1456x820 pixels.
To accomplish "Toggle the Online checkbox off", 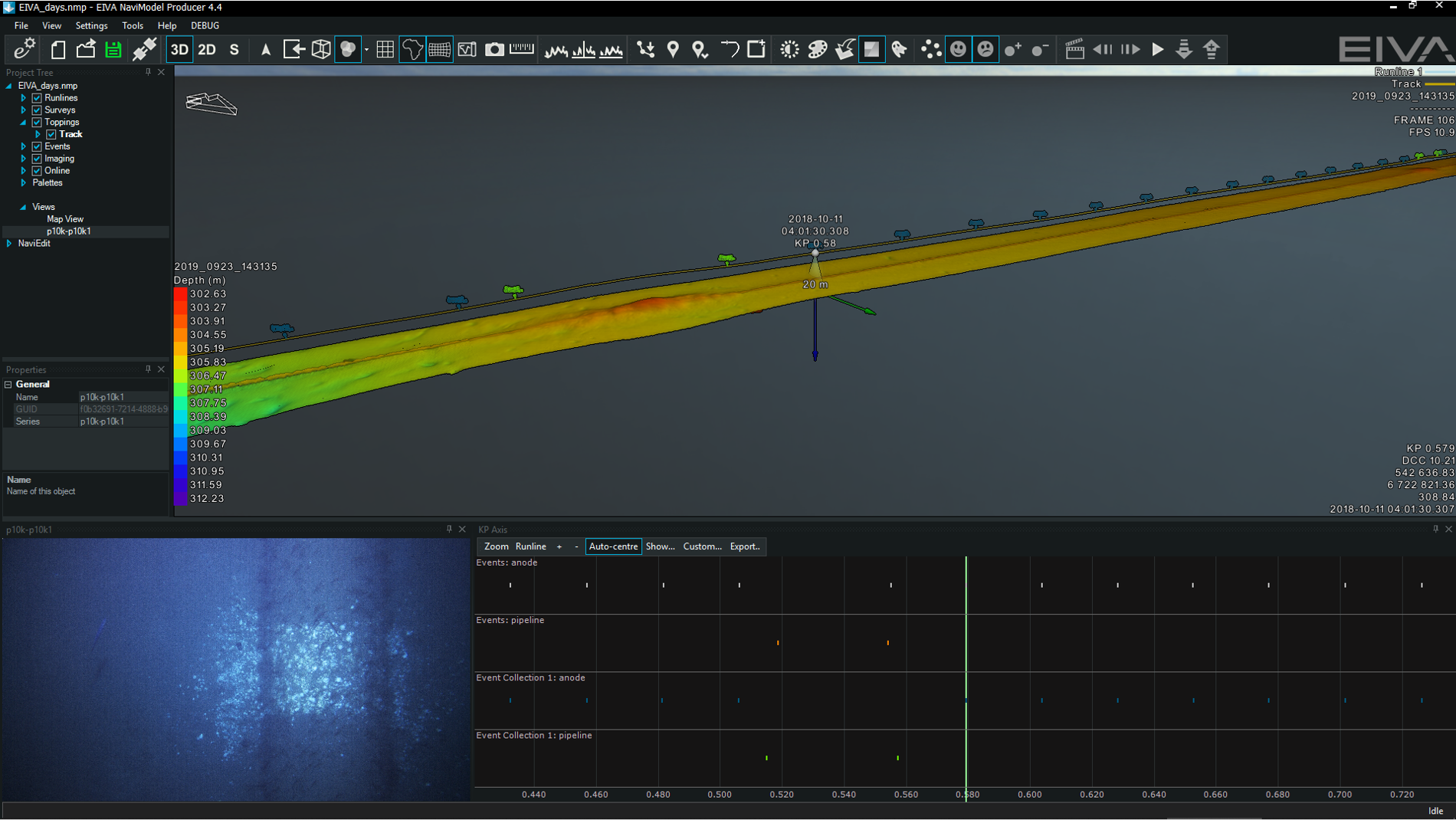I will click(37, 170).
